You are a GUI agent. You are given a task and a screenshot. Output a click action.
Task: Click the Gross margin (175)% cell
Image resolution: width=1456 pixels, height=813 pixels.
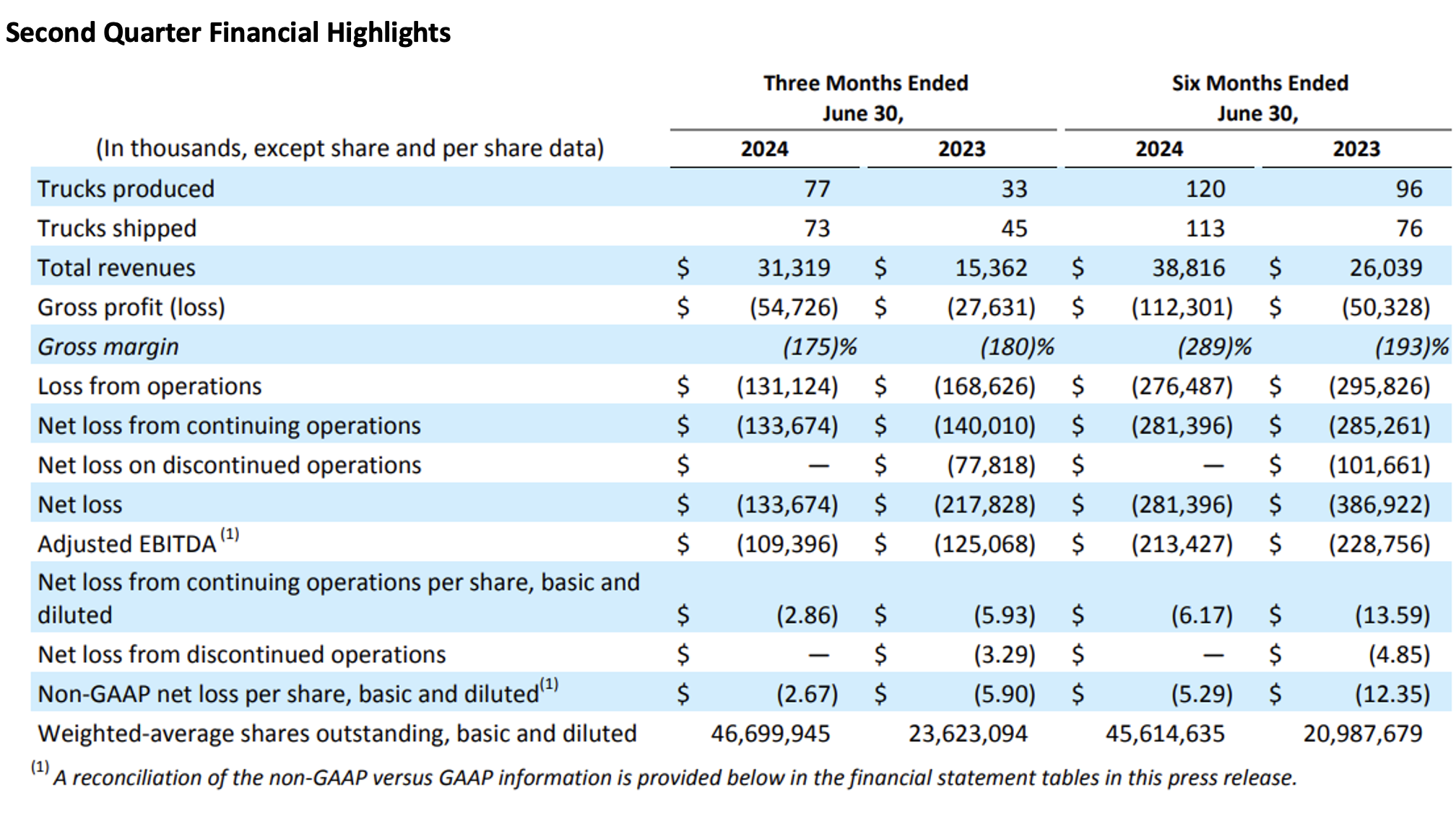click(x=820, y=347)
